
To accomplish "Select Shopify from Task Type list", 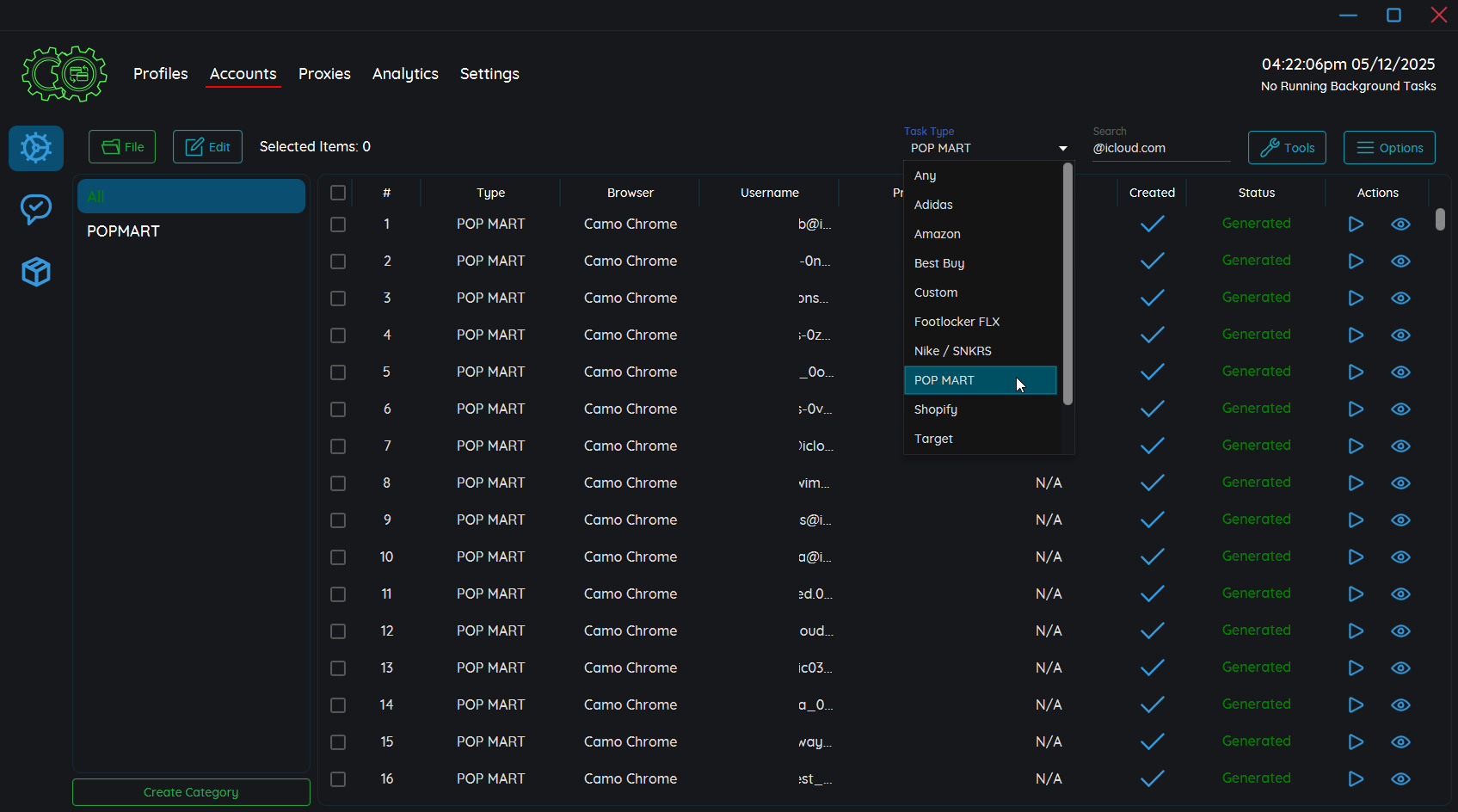I will 981,409.
